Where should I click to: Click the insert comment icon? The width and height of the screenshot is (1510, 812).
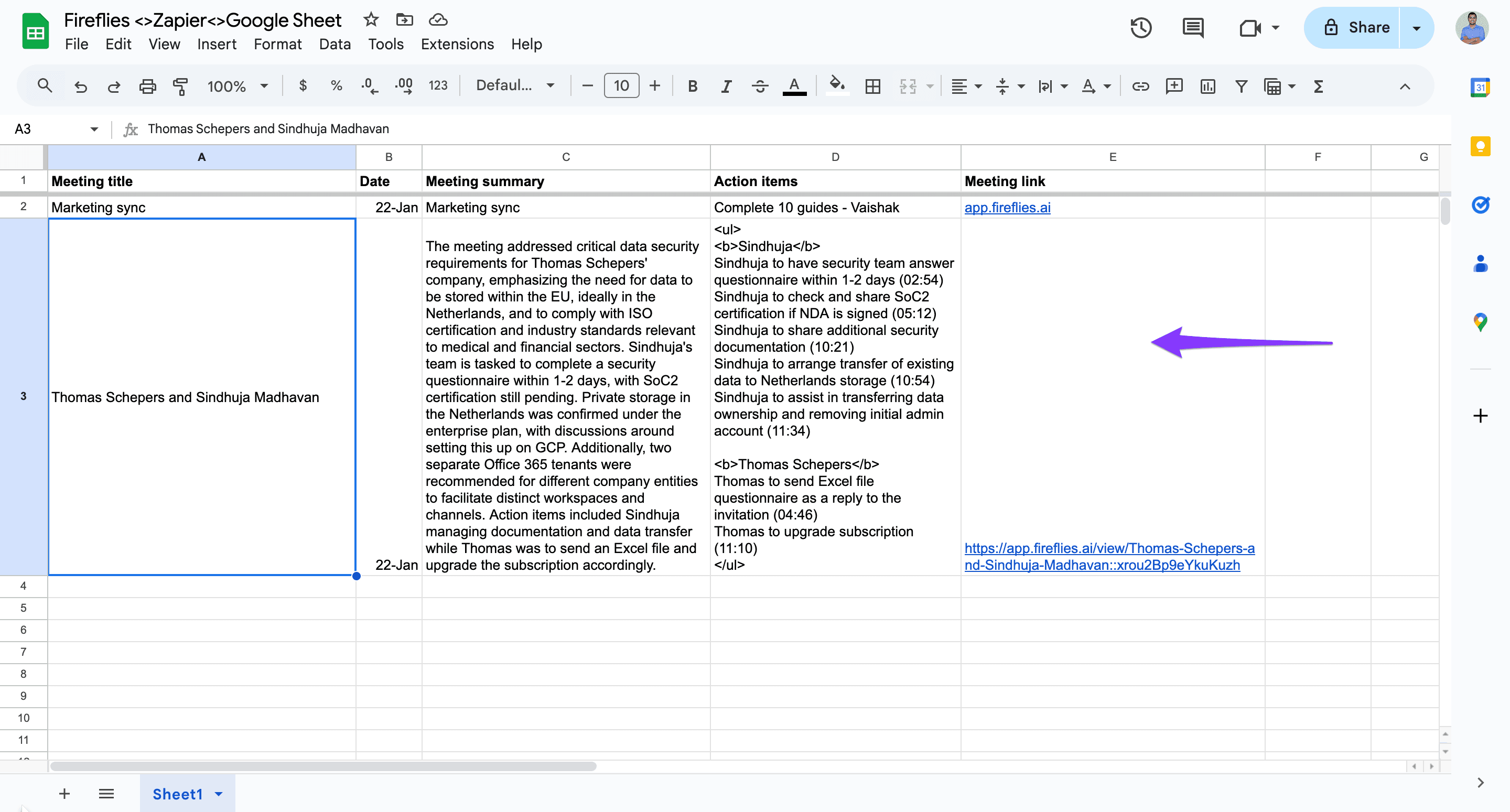[x=1173, y=87]
